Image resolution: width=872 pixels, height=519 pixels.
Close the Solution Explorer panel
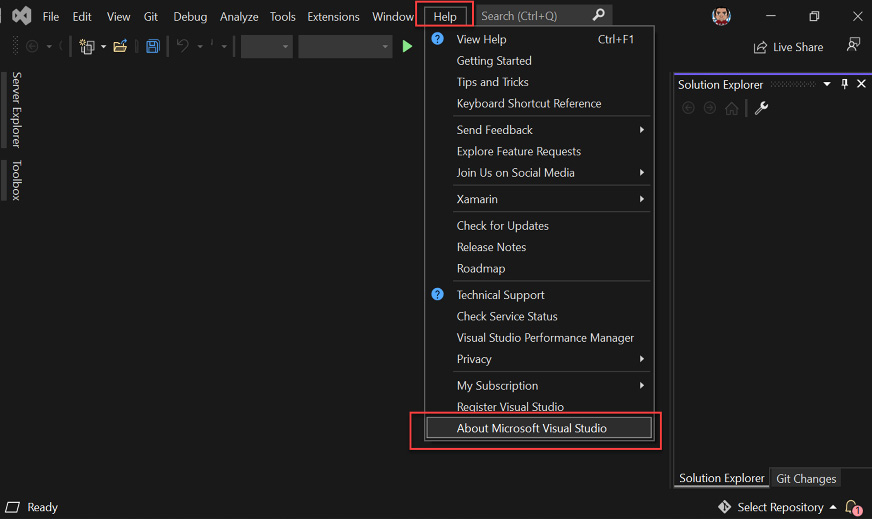(861, 84)
